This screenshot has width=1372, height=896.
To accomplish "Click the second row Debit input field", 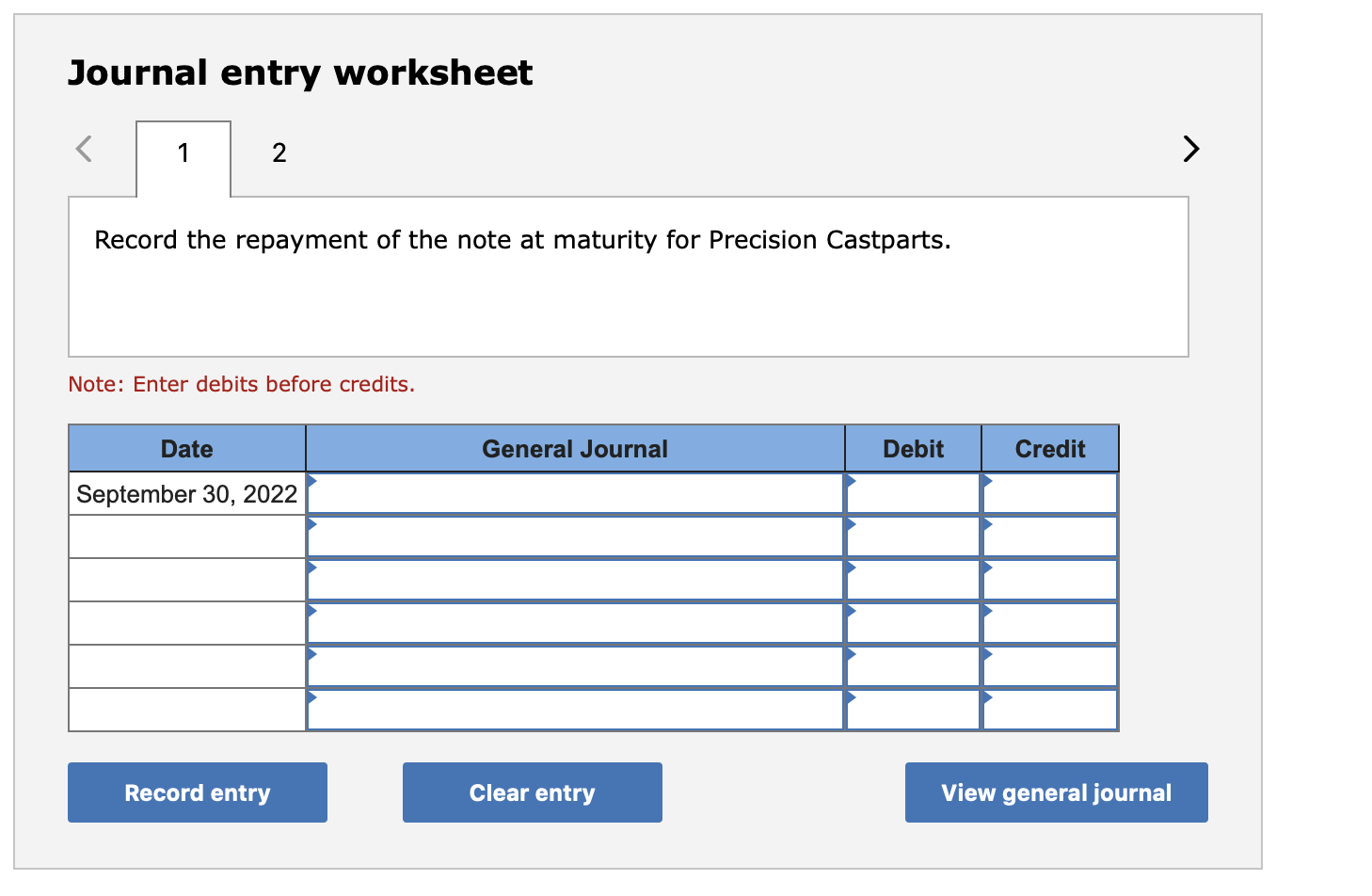I will (x=912, y=536).
